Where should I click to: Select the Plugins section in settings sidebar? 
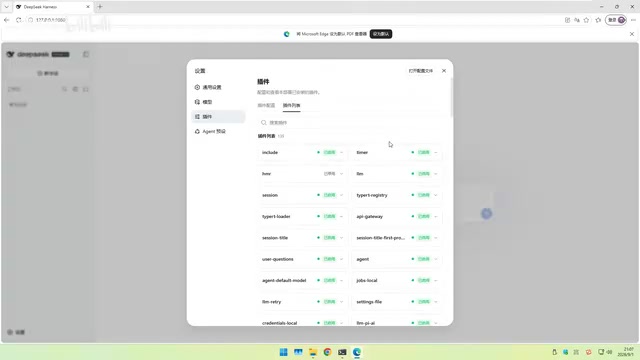218,117
